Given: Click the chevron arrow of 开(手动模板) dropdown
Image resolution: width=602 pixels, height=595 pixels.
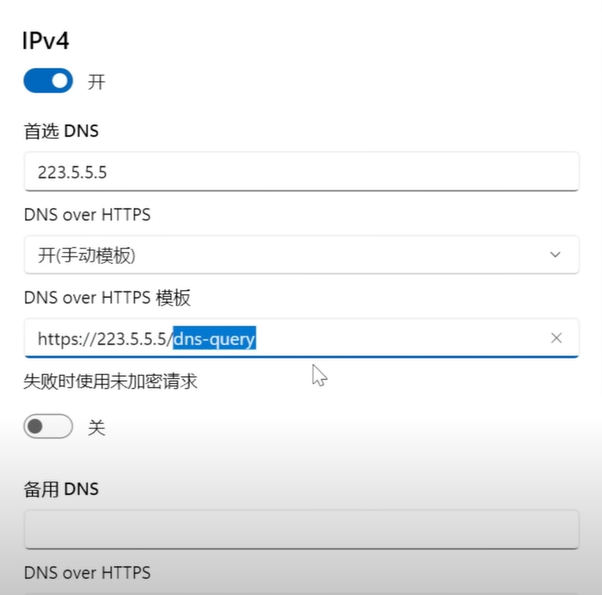Looking at the screenshot, I should pos(555,255).
